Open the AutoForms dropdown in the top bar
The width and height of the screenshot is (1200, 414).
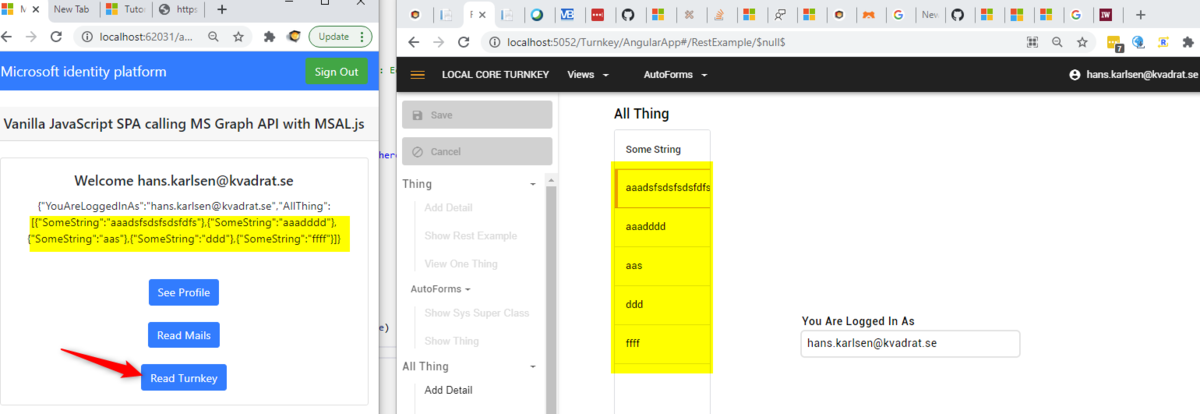(675, 75)
